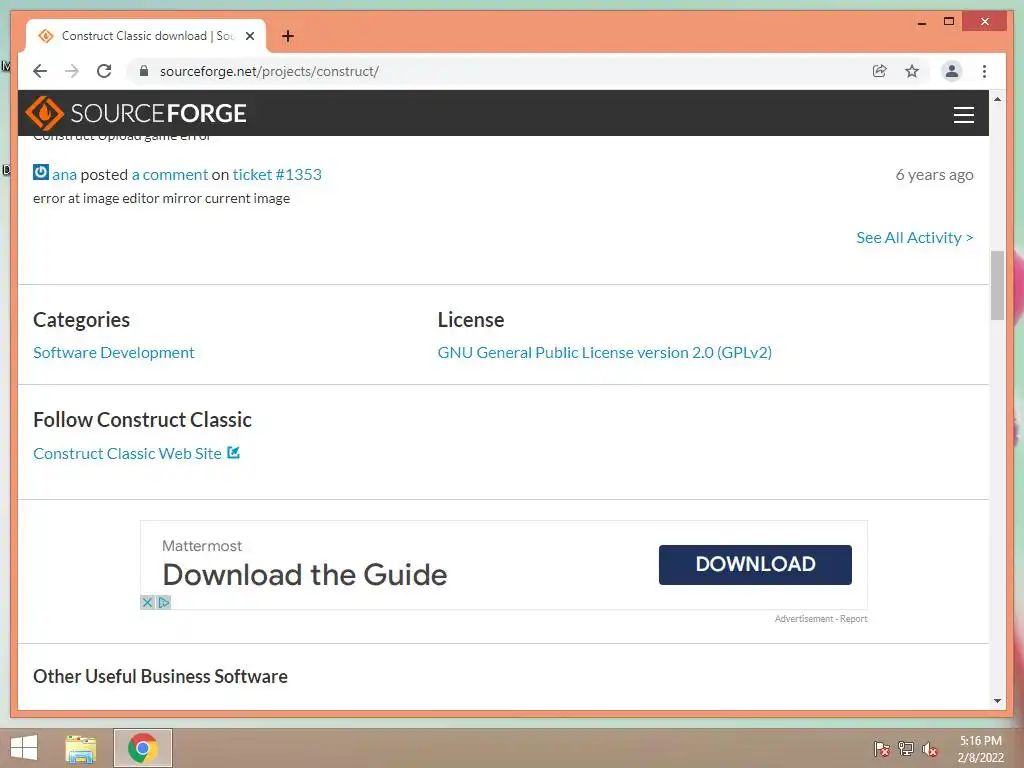This screenshot has height=768, width=1024.
Task: Click the 'Other Useful Business Software' heading
Action: pos(160,676)
